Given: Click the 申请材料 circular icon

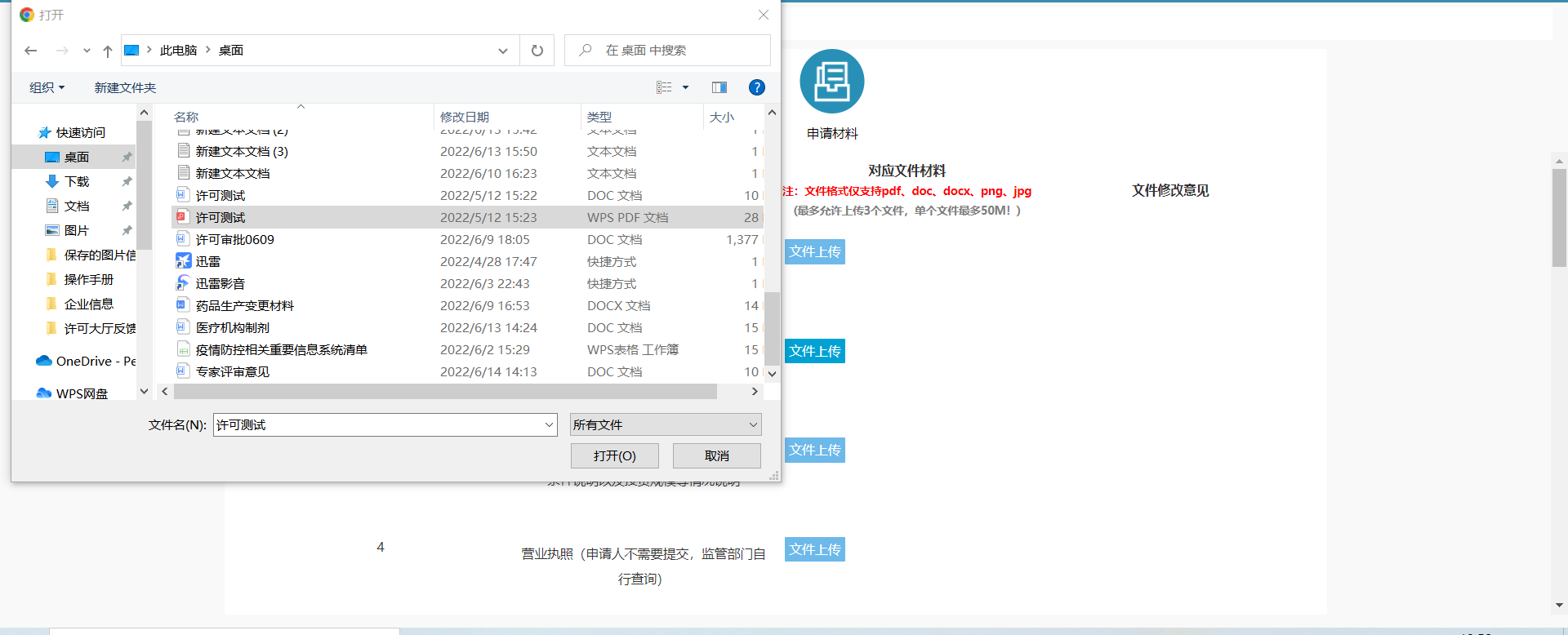Looking at the screenshot, I should (831, 82).
